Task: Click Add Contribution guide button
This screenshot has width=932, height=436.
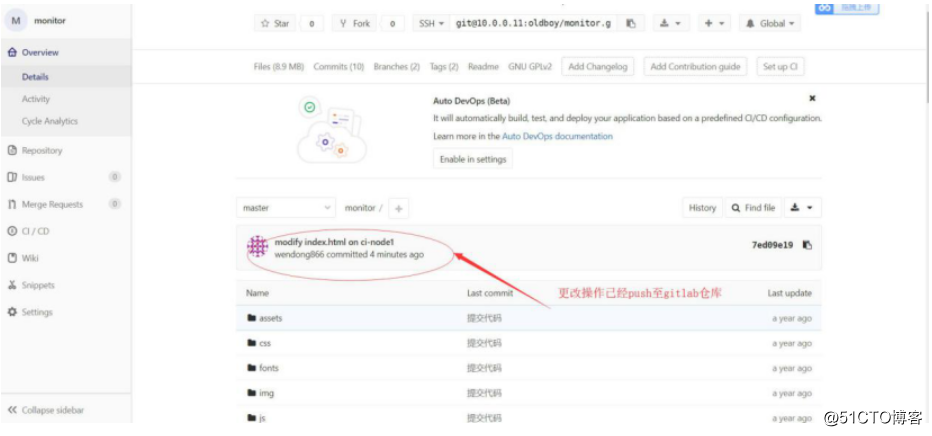Action: 695,67
